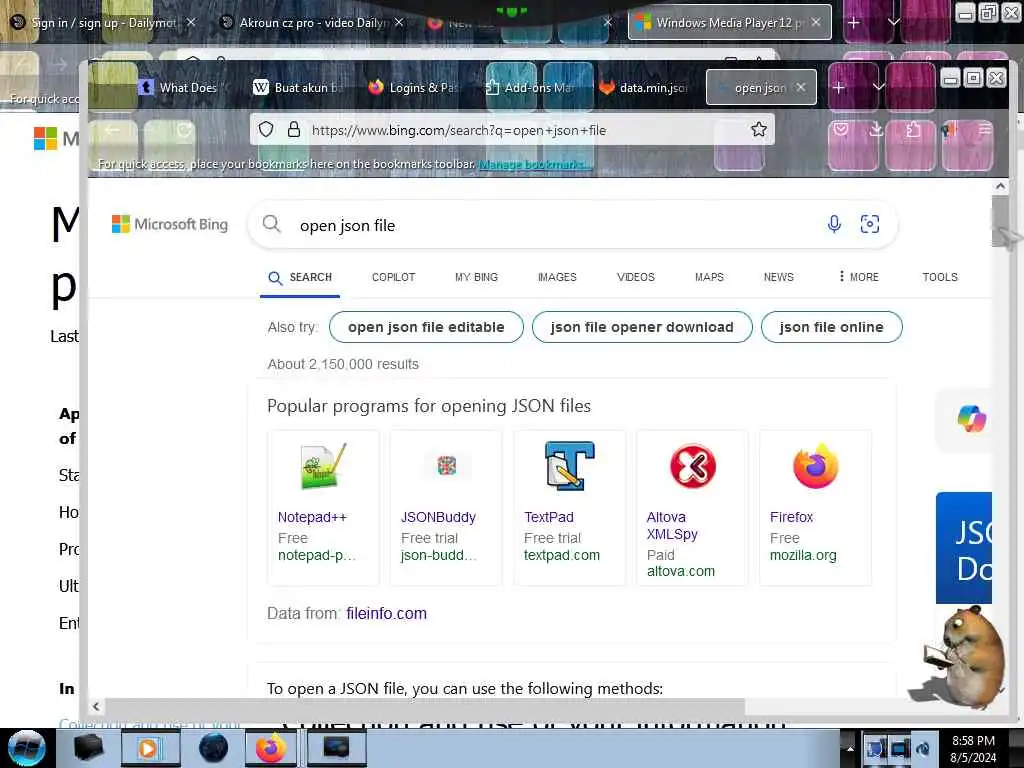
Task: Click the Microsoft Bing logo
Action: coord(170,224)
